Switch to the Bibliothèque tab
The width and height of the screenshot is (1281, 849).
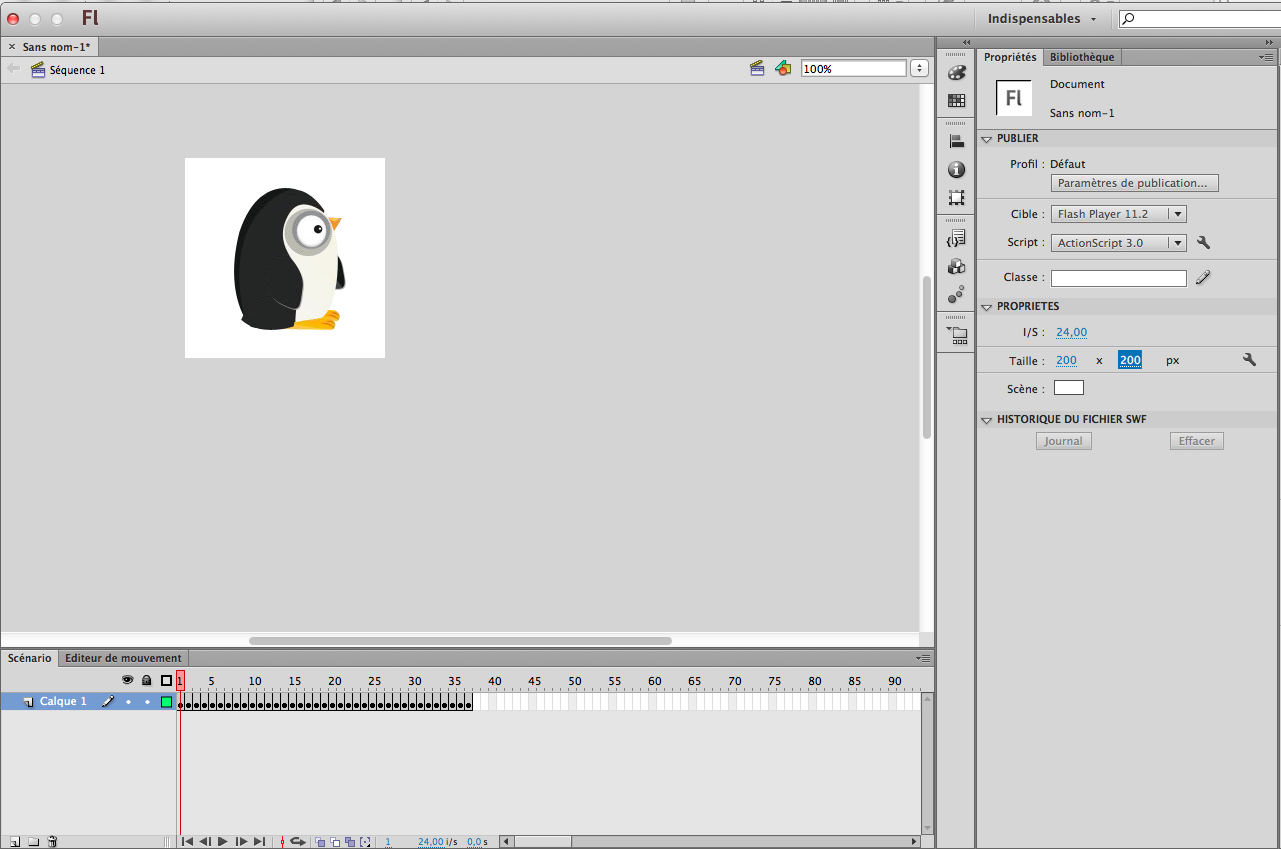pyautogui.click(x=1081, y=57)
